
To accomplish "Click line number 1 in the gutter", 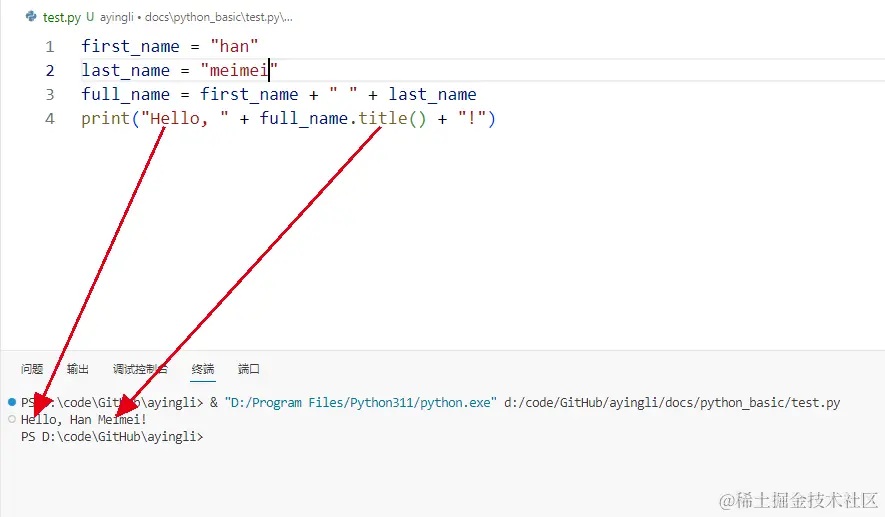I will 50,46.
